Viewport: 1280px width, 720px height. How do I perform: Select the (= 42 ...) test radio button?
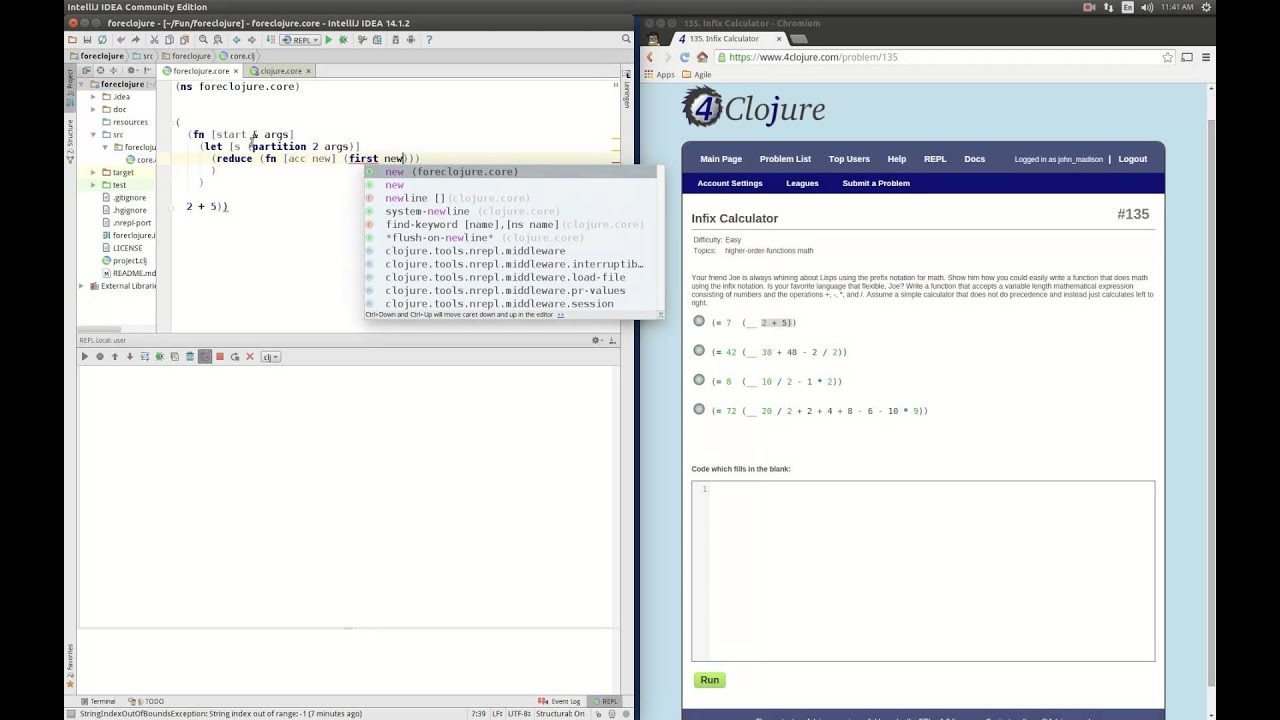699,350
